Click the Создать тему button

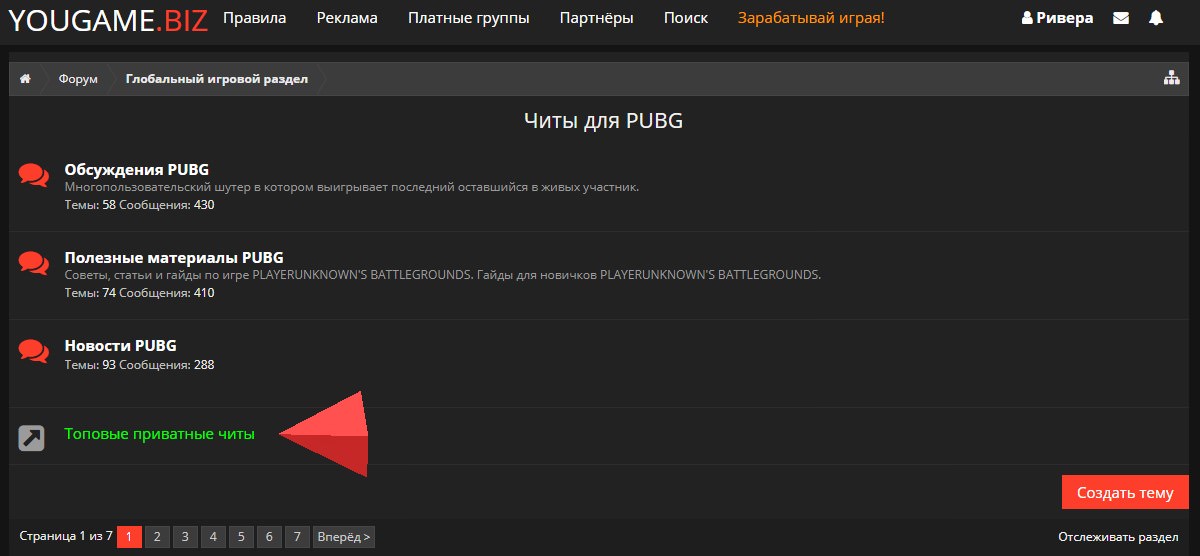(1125, 493)
